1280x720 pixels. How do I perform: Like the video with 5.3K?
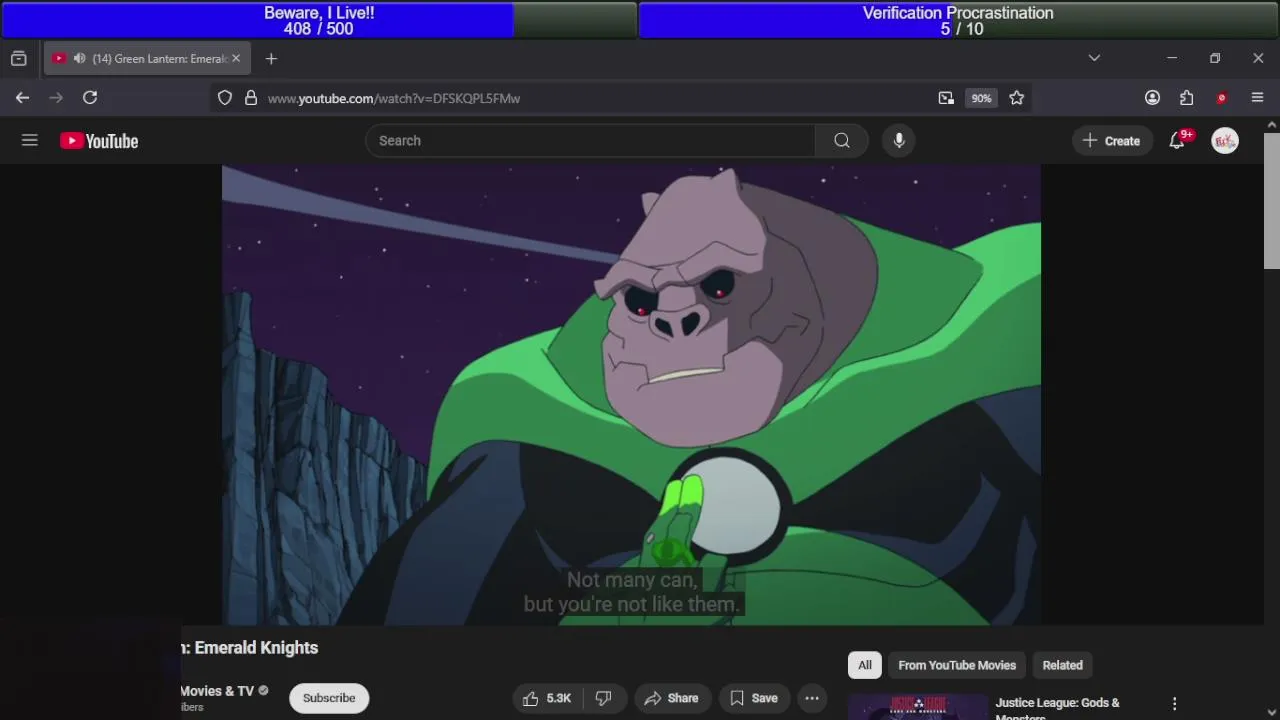coord(547,698)
